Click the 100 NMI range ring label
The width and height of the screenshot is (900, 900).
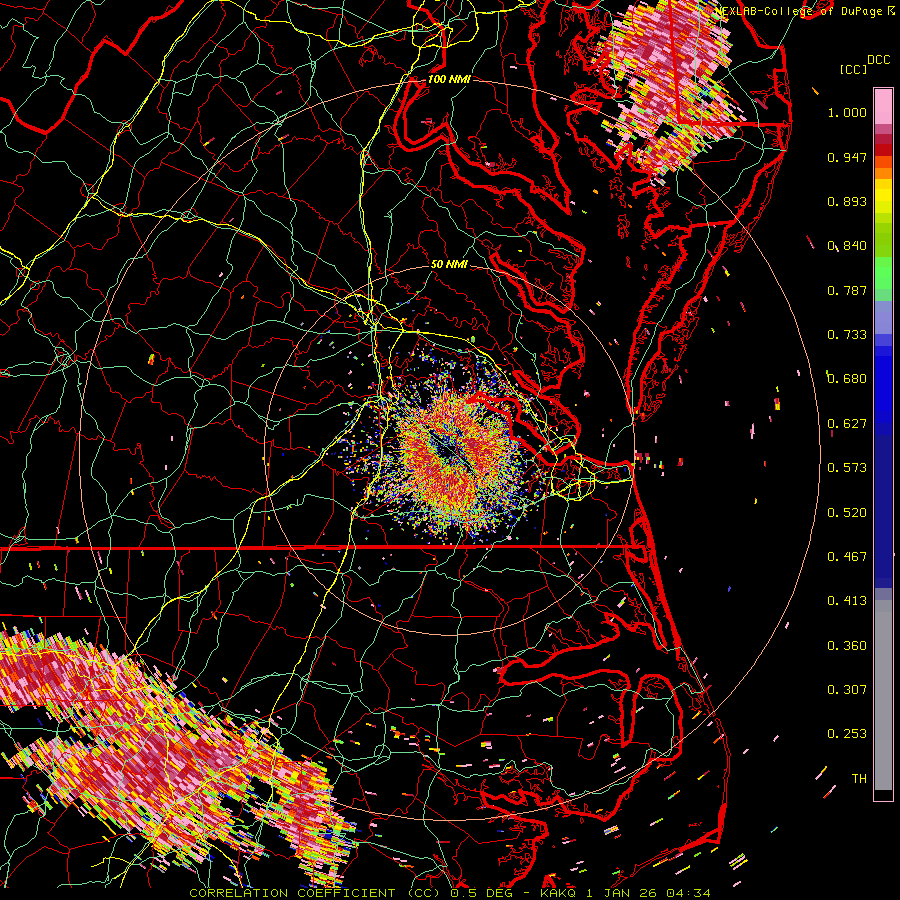click(449, 79)
